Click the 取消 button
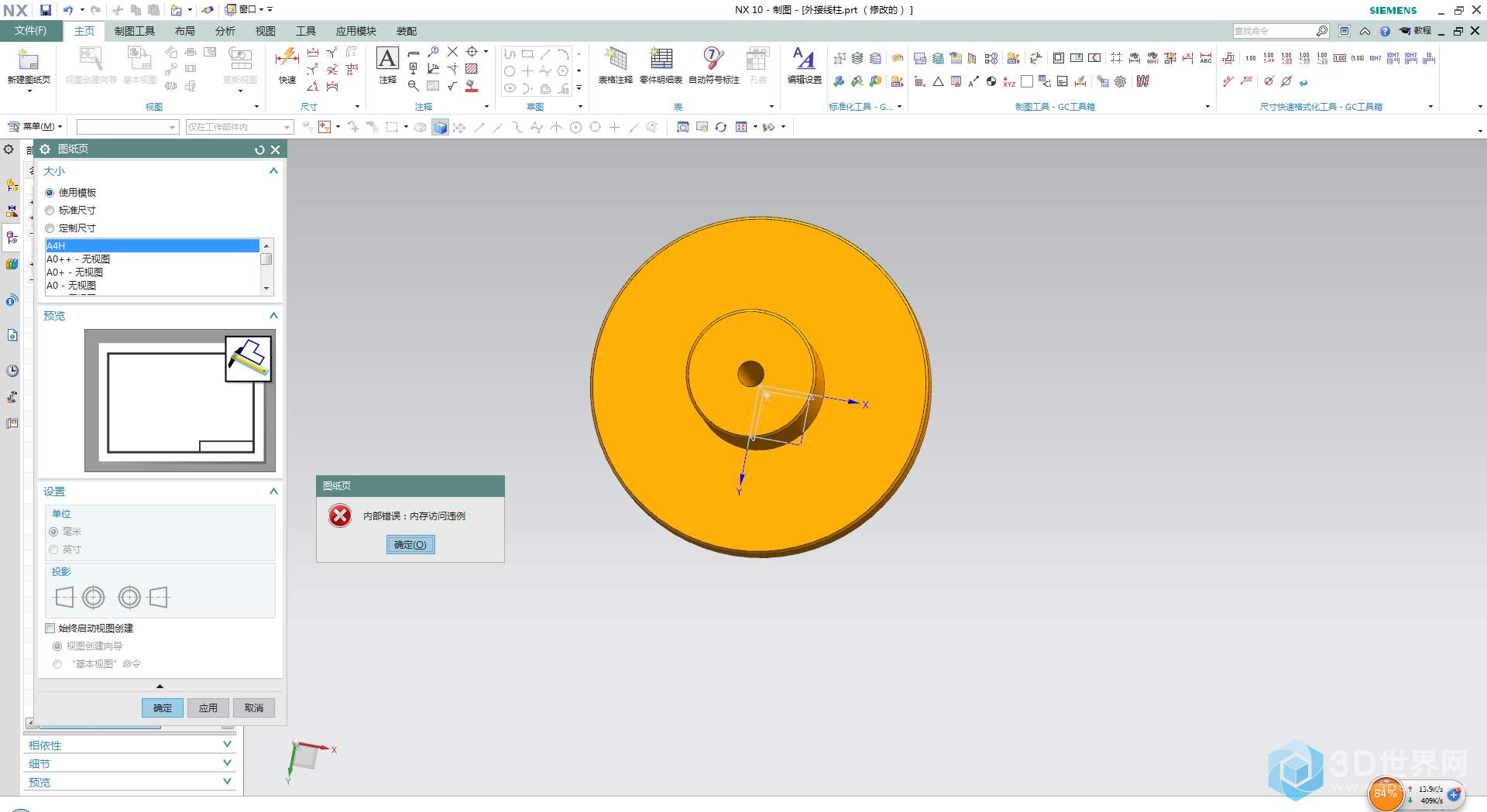 [x=254, y=708]
